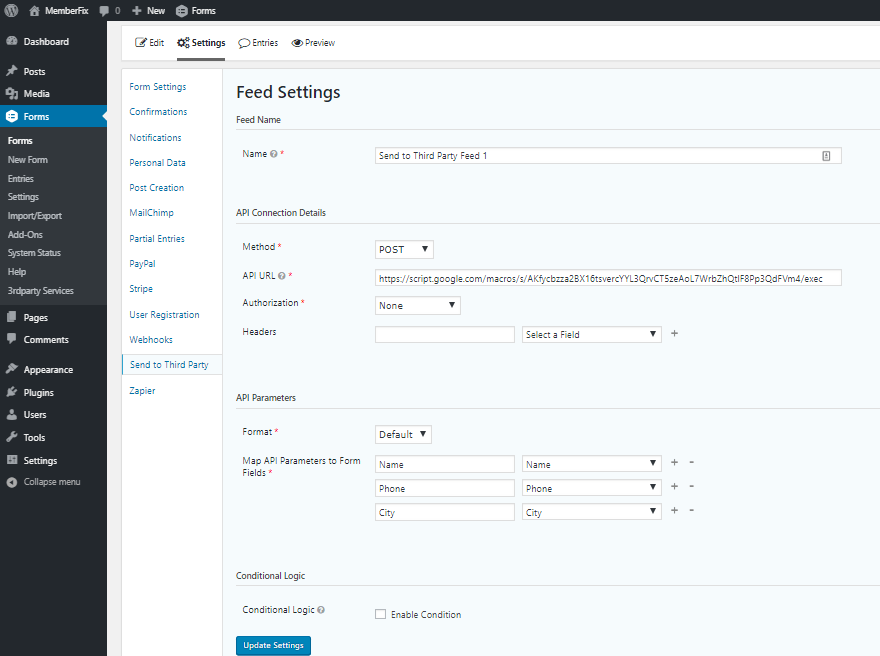Open the comments bubble icon in admin bar
This screenshot has width=880, height=656.
coord(104,11)
